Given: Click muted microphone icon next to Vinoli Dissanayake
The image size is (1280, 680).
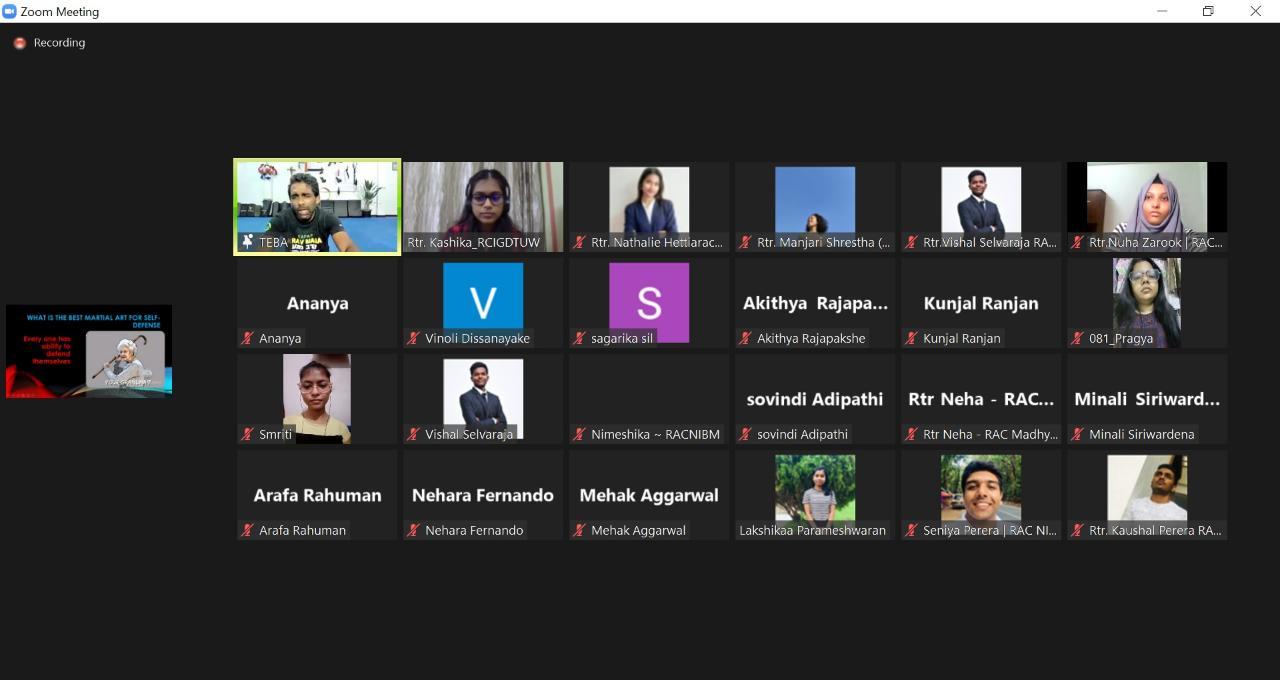Looking at the screenshot, I should (413, 338).
